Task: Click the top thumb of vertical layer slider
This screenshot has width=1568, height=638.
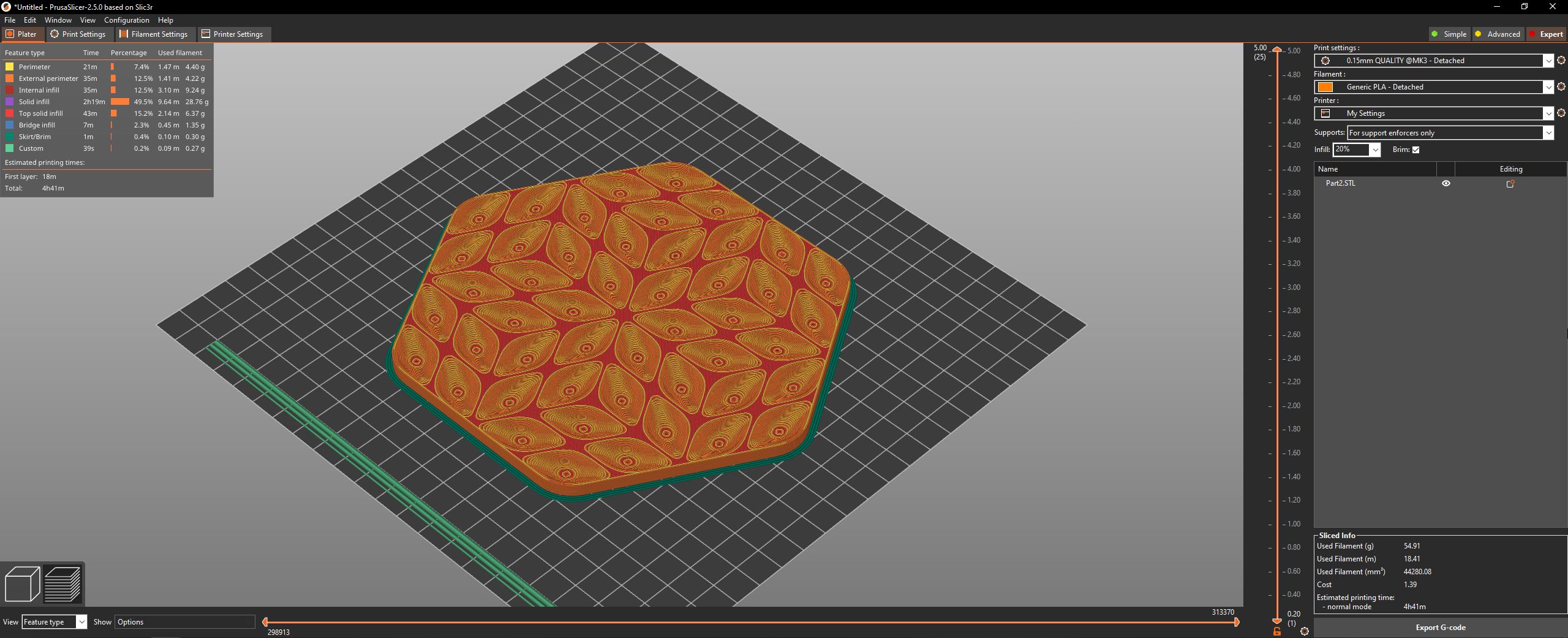Action: click(1277, 50)
